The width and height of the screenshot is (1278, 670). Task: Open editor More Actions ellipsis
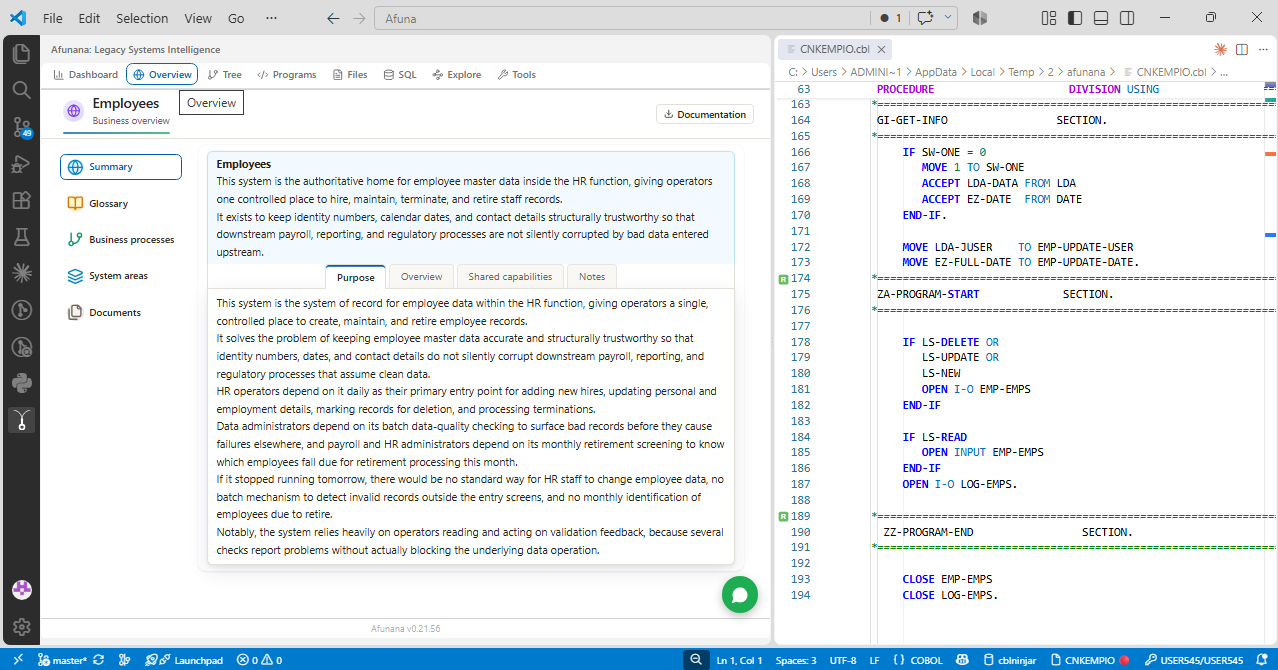tap(1262, 49)
